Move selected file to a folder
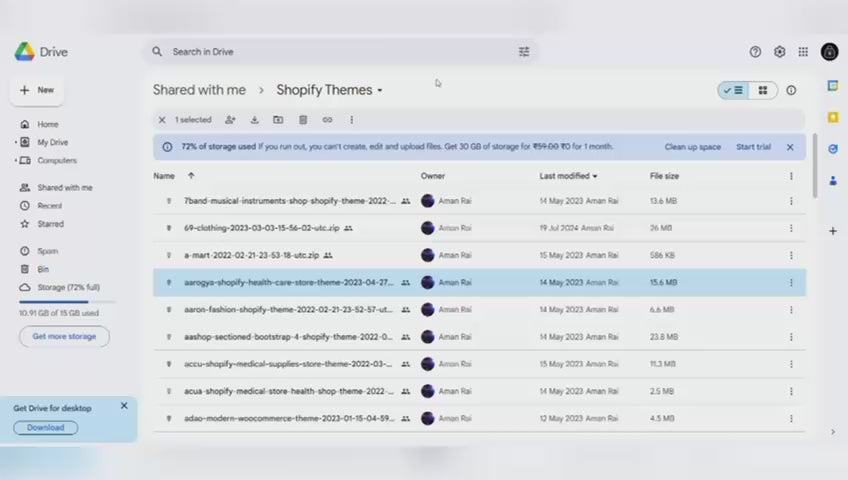 [x=278, y=120]
